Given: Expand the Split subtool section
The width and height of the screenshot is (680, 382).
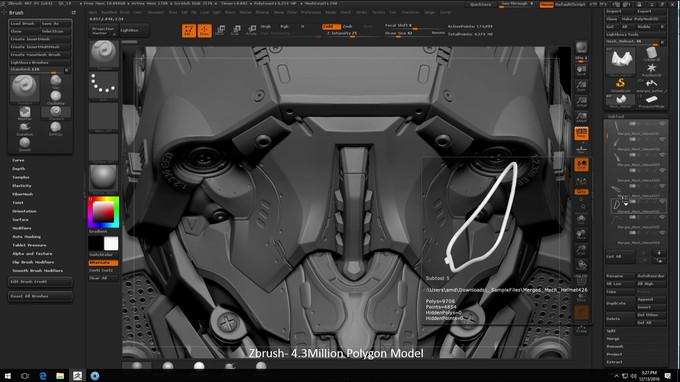Looking at the screenshot, I should point(611,331).
